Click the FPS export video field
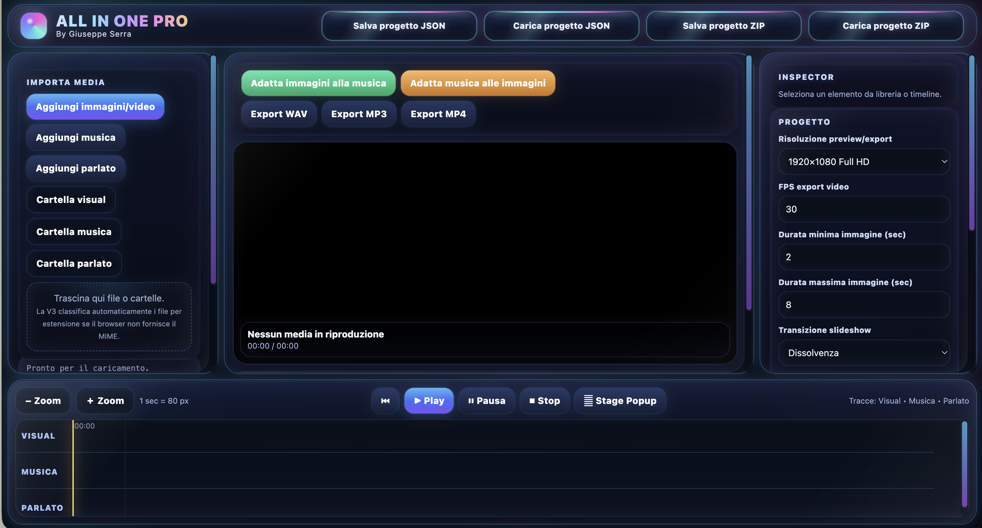This screenshot has width=982, height=528. [864, 209]
